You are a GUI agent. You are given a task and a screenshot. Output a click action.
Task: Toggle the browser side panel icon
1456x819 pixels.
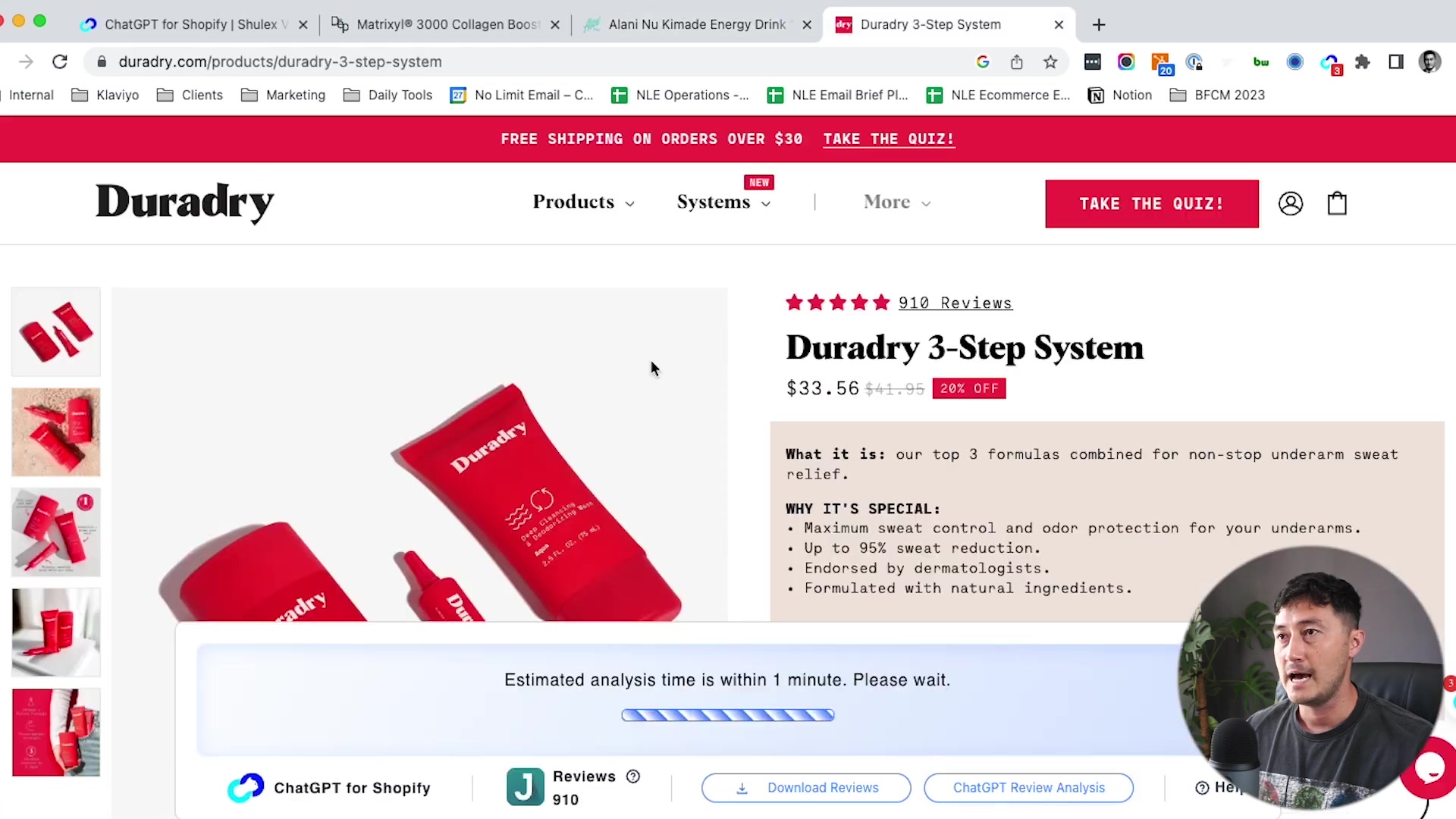coord(1396,61)
